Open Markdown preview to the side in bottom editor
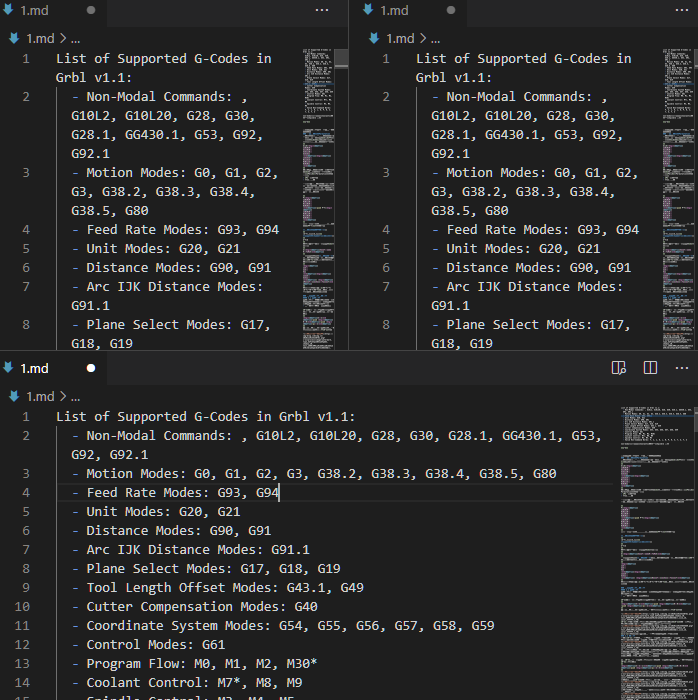 619,368
